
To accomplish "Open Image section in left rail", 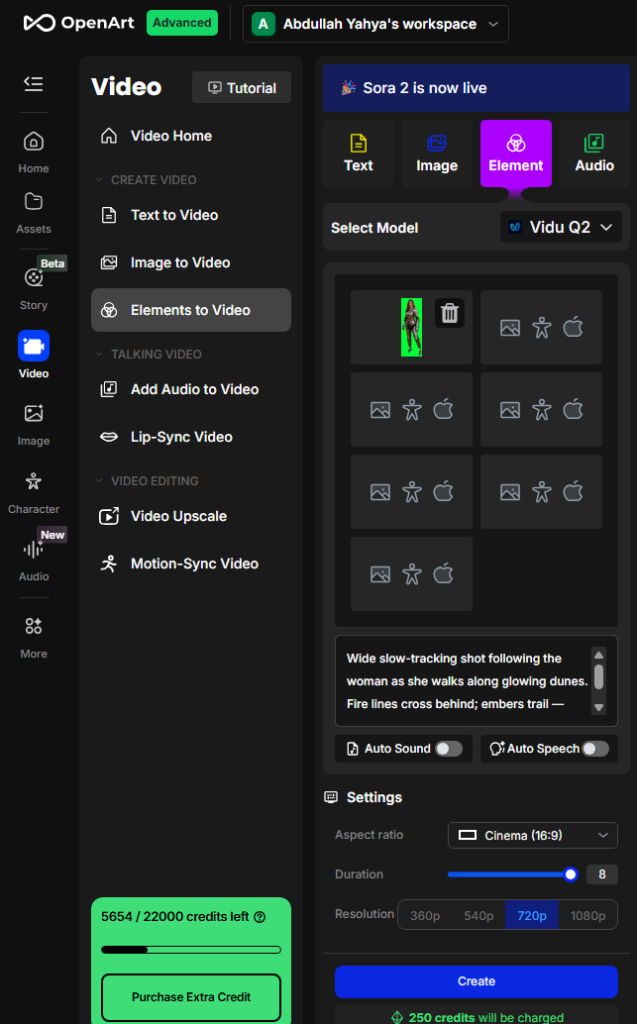I will pyautogui.click(x=33, y=424).
